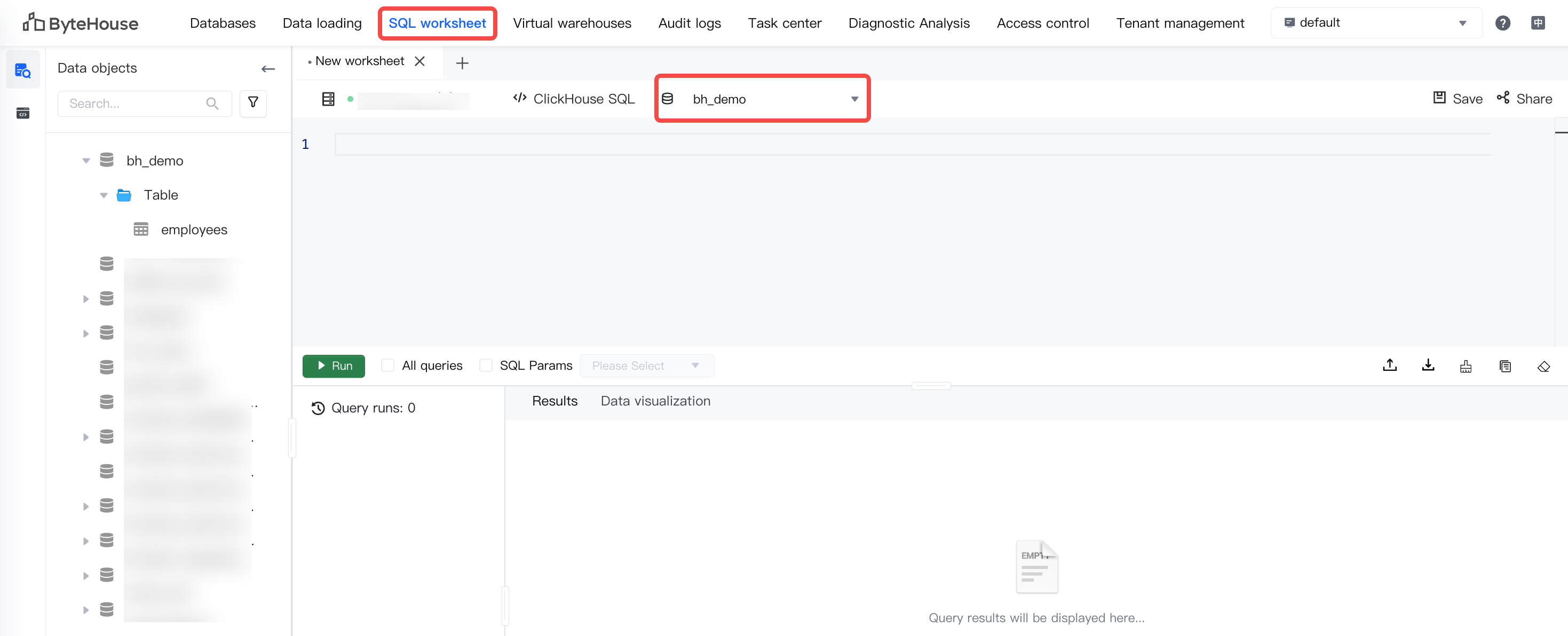
Task: Click the upload icon in results toolbar
Action: coord(1389,366)
